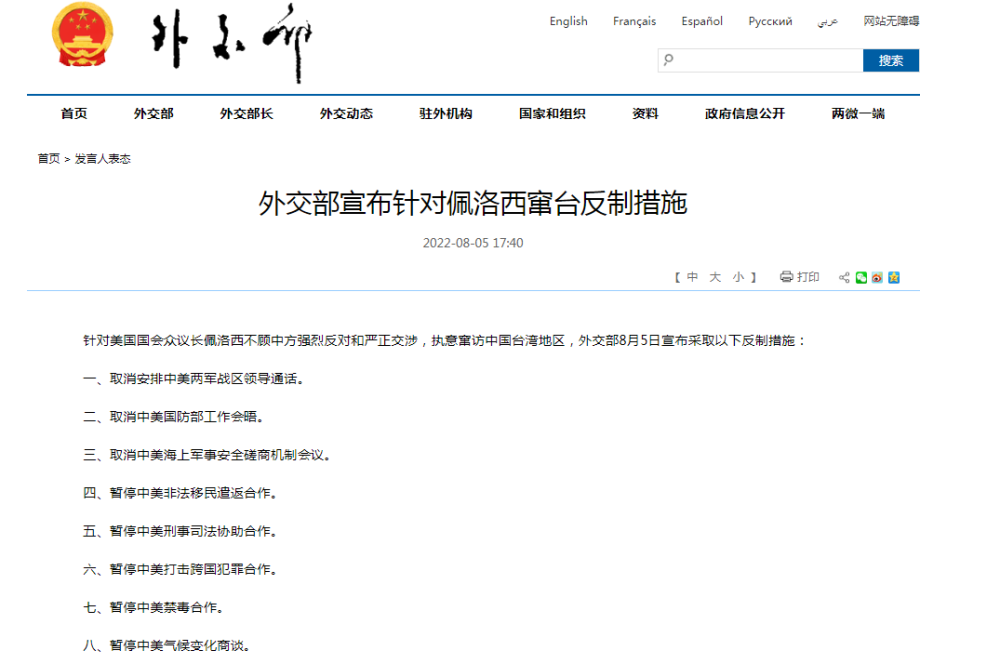Click the magnifier icon in search box

[669, 60]
